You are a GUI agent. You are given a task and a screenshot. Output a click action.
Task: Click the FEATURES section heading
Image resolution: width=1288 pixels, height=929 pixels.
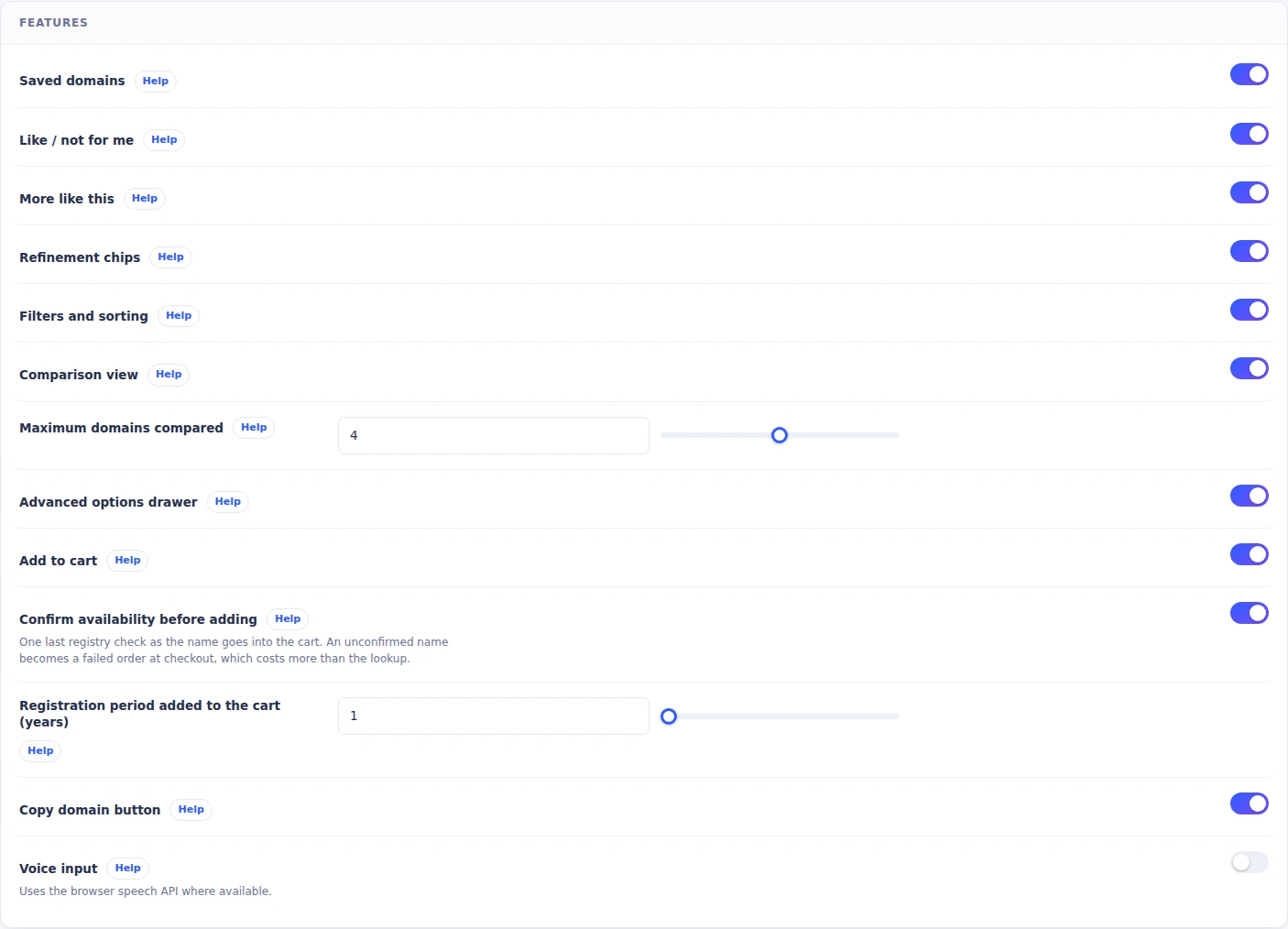pyautogui.click(x=53, y=23)
